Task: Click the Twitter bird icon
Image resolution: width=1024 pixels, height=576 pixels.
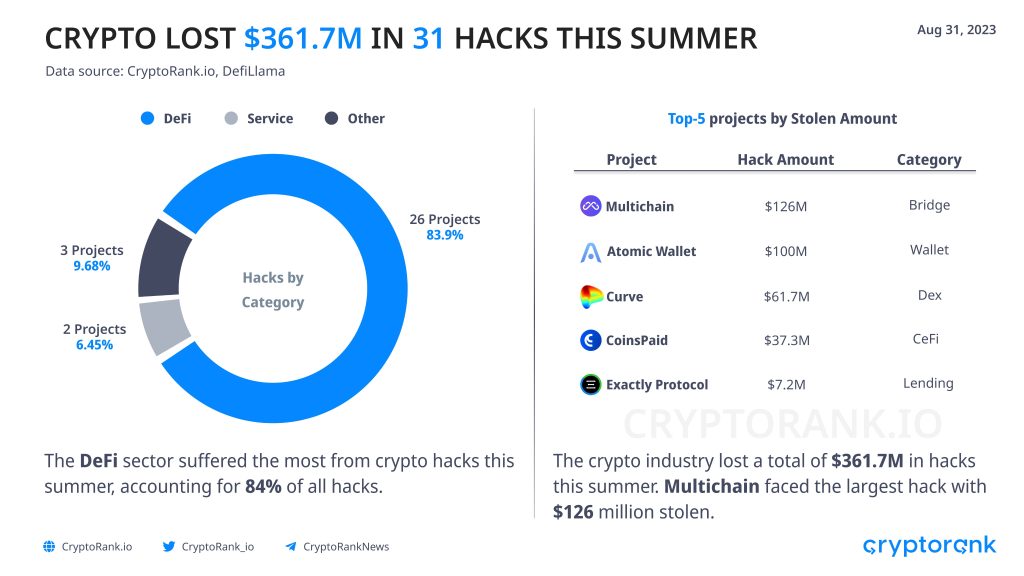Action: pos(168,547)
